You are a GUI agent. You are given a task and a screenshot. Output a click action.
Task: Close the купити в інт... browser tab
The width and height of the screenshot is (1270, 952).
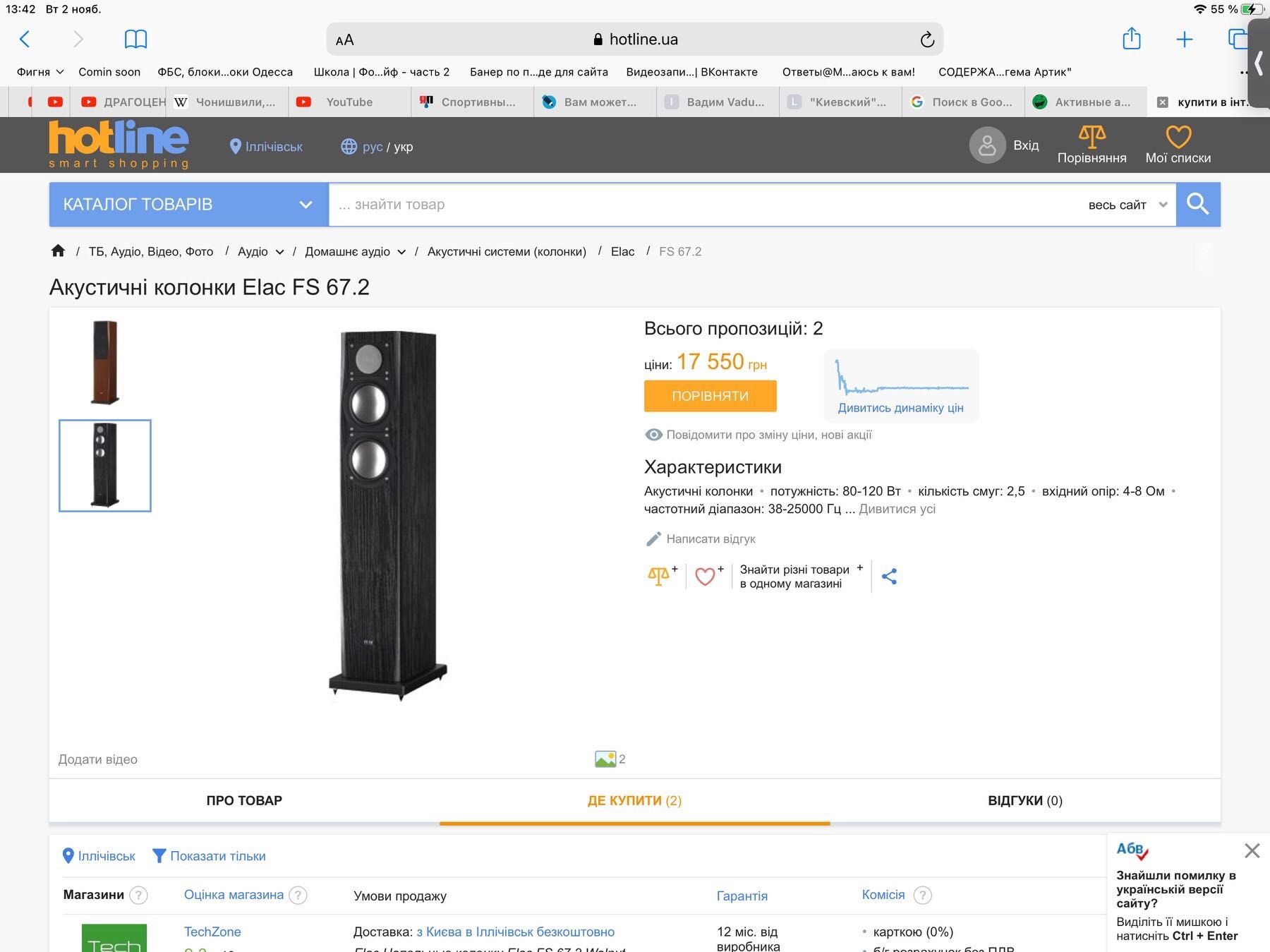[1163, 102]
